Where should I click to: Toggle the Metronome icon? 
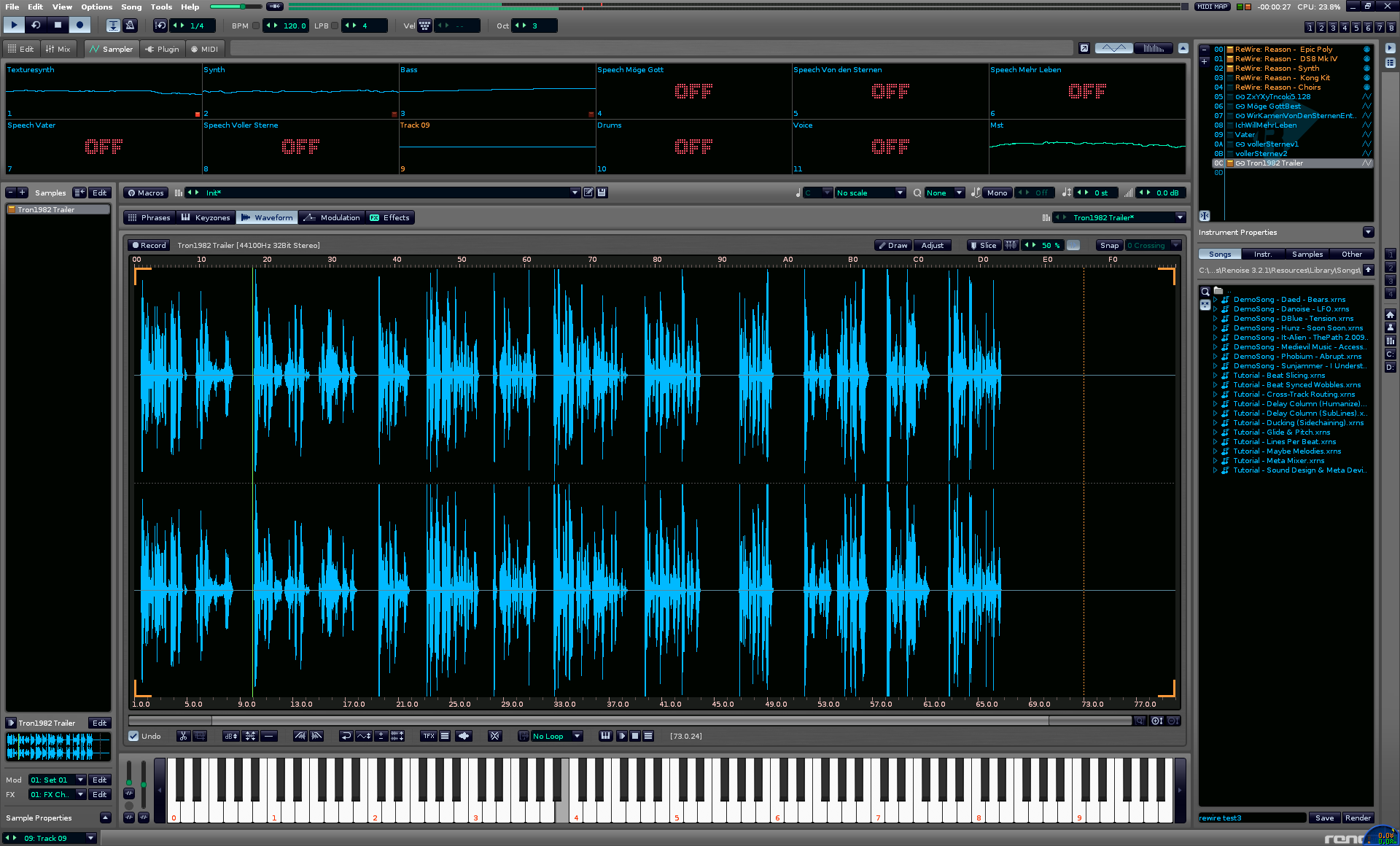pyautogui.click(x=131, y=26)
